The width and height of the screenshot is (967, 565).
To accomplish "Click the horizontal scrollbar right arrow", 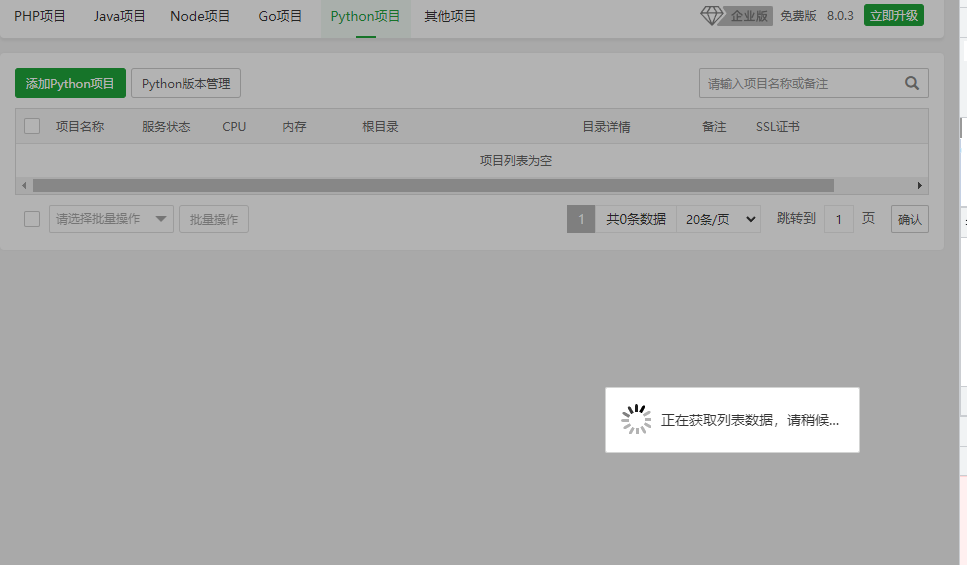I will coord(920,186).
